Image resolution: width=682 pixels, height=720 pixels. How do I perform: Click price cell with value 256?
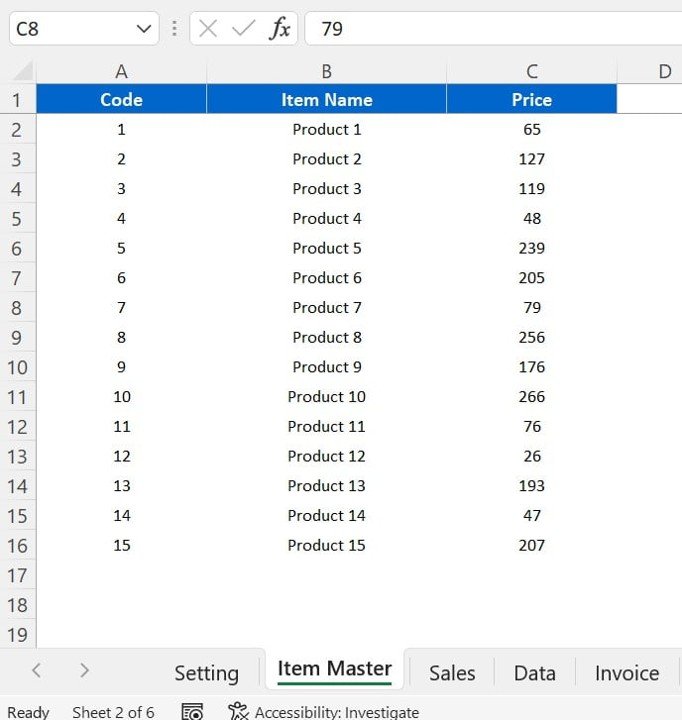coord(532,337)
